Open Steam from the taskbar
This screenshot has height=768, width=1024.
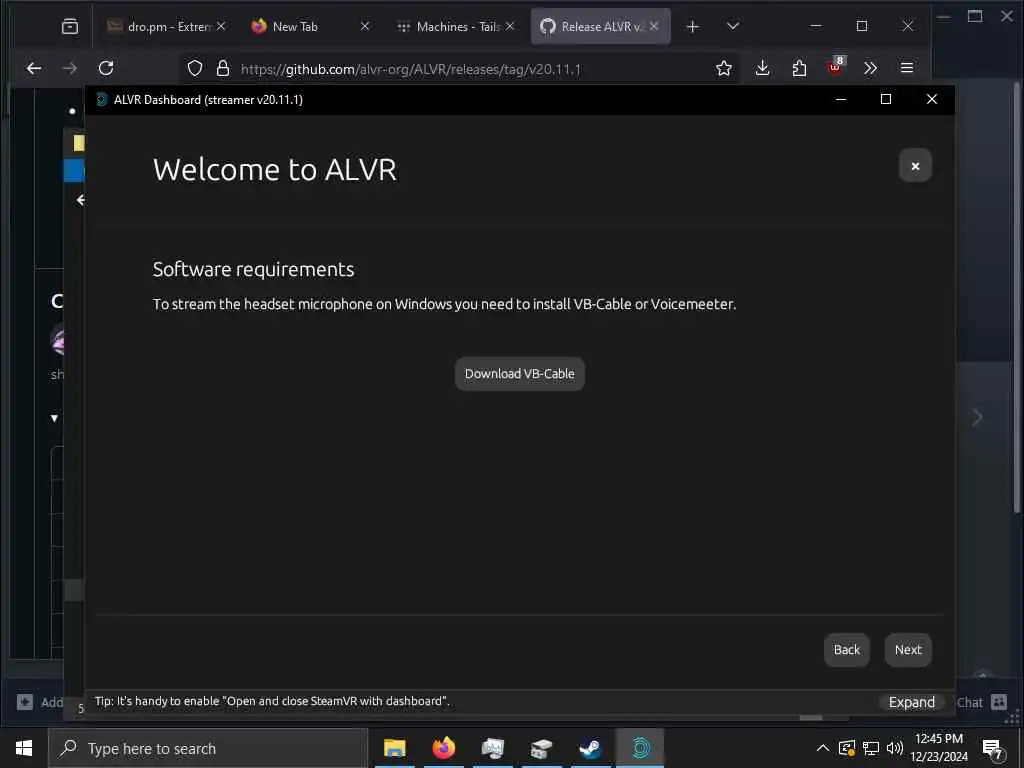tap(590, 748)
